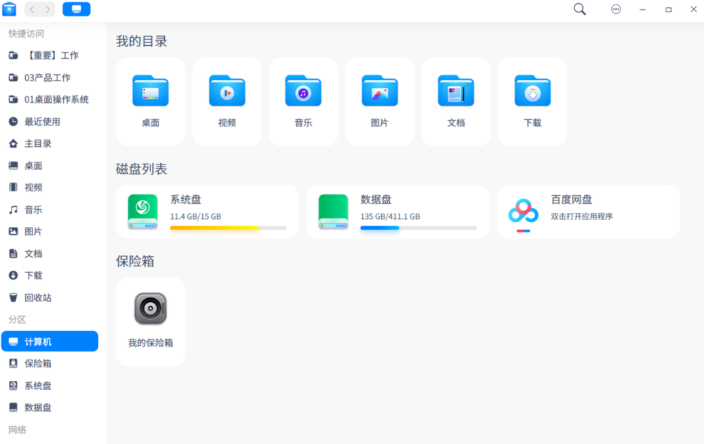The width and height of the screenshot is (704, 444).
Task: Go to 主目录 in sidebar
Action: 49,144
